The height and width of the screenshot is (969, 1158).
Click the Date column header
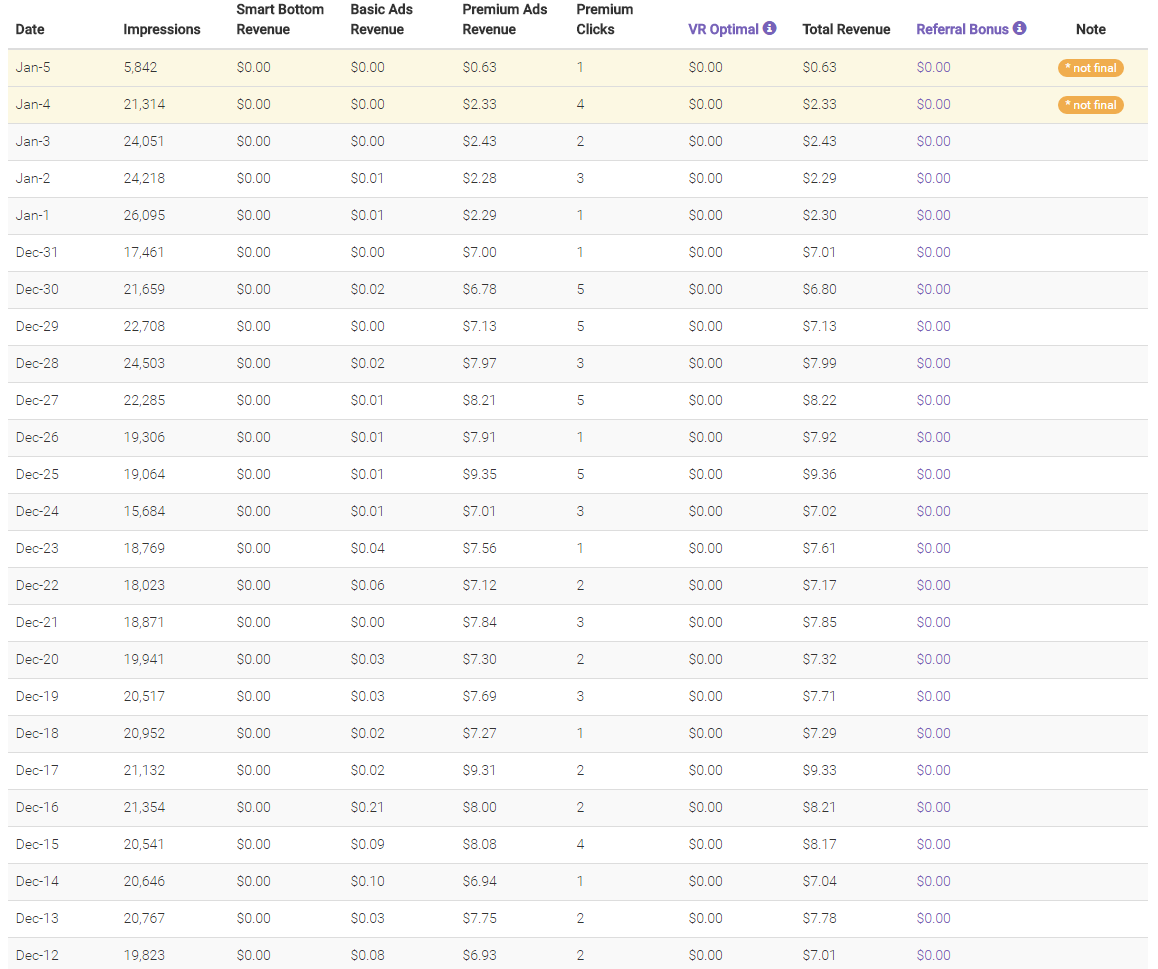point(30,29)
